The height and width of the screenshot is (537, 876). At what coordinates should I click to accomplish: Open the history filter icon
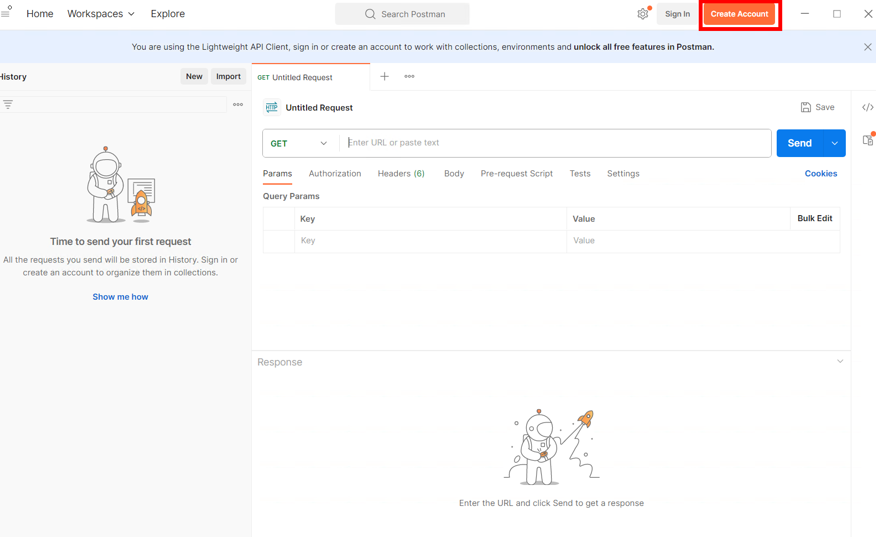8,104
